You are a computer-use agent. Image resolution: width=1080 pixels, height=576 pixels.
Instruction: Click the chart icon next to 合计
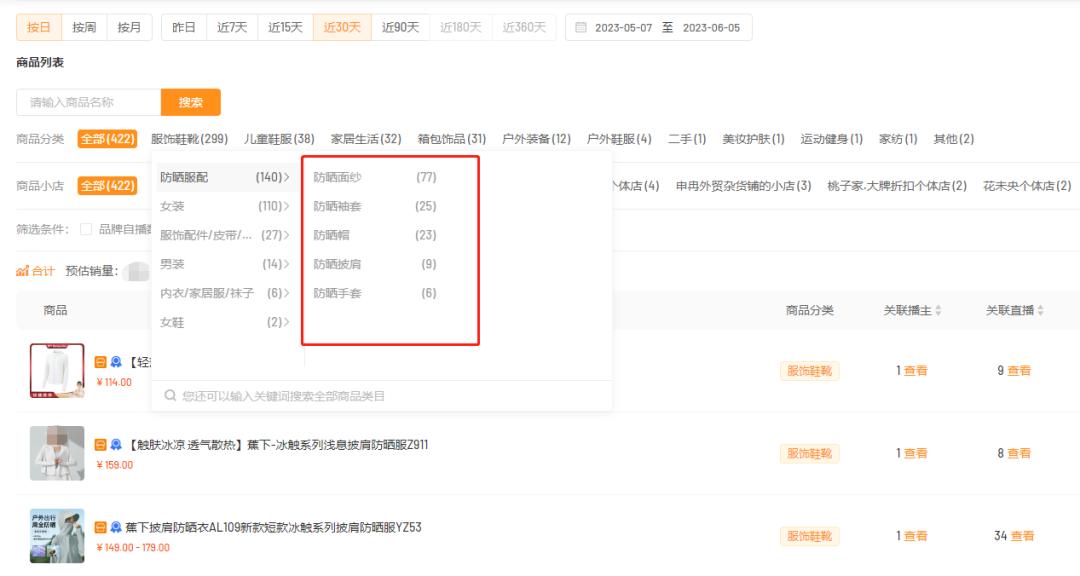(22, 270)
